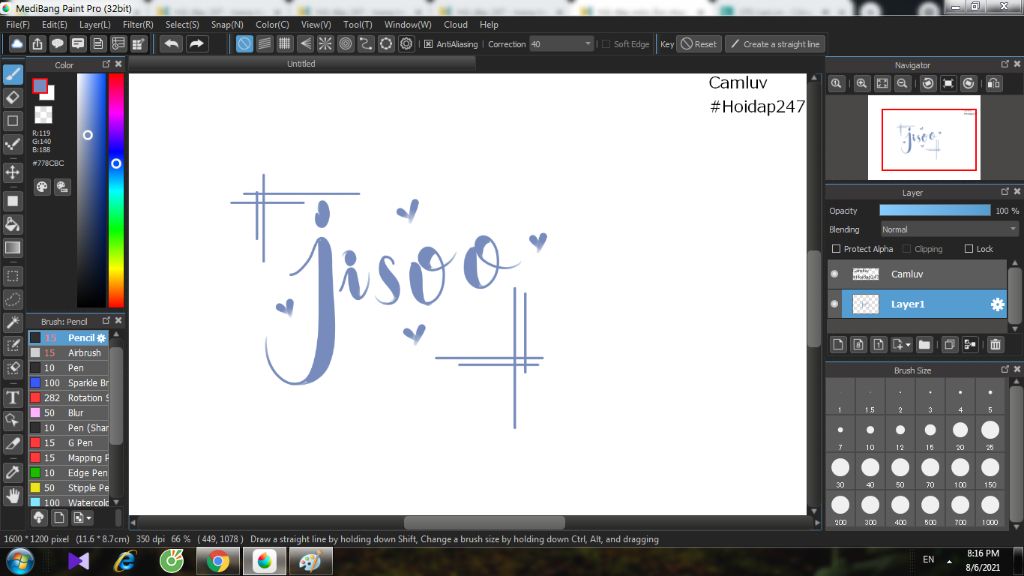Image resolution: width=1024 pixels, height=576 pixels.
Task: Select the Lasso tool
Action: click(12, 300)
